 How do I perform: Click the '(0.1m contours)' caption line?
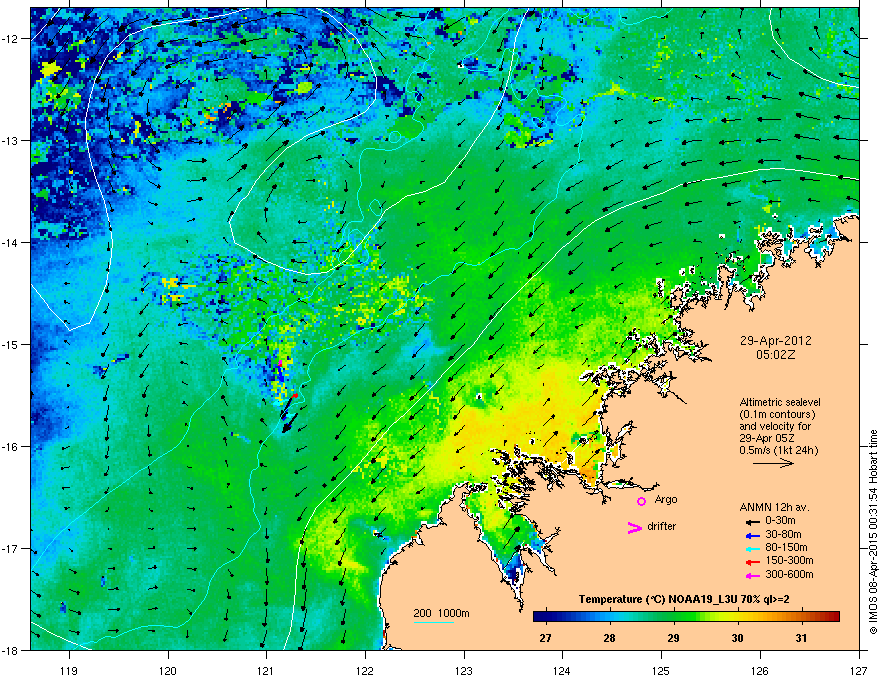tap(777, 415)
